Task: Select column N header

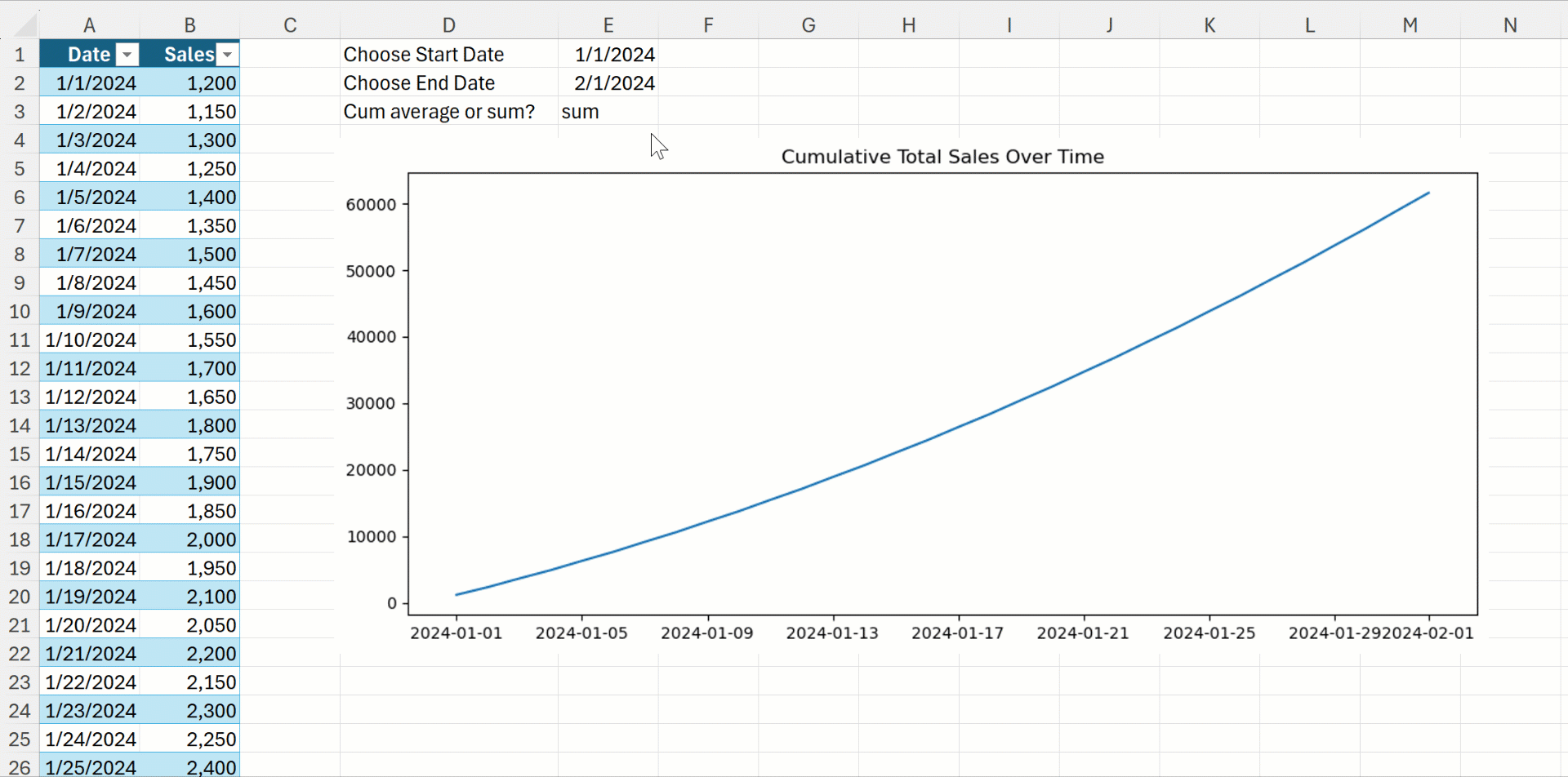Action: click(x=1510, y=25)
